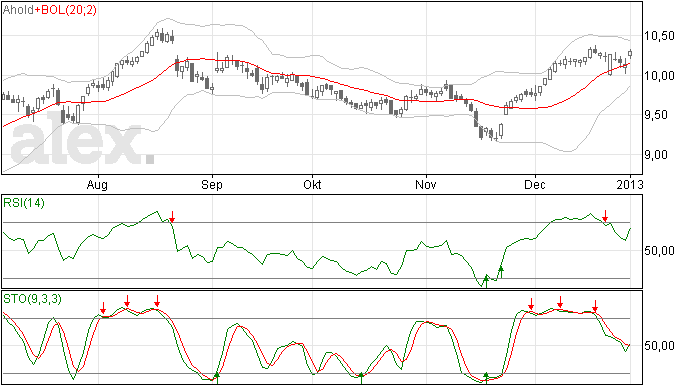Click the 50,00 value on RSI axis
Screen dimensions: 690x387
(659, 251)
